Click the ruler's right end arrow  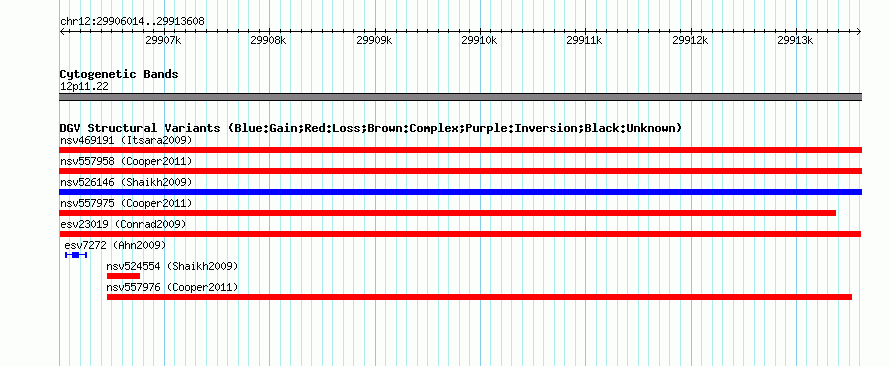pos(859,32)
